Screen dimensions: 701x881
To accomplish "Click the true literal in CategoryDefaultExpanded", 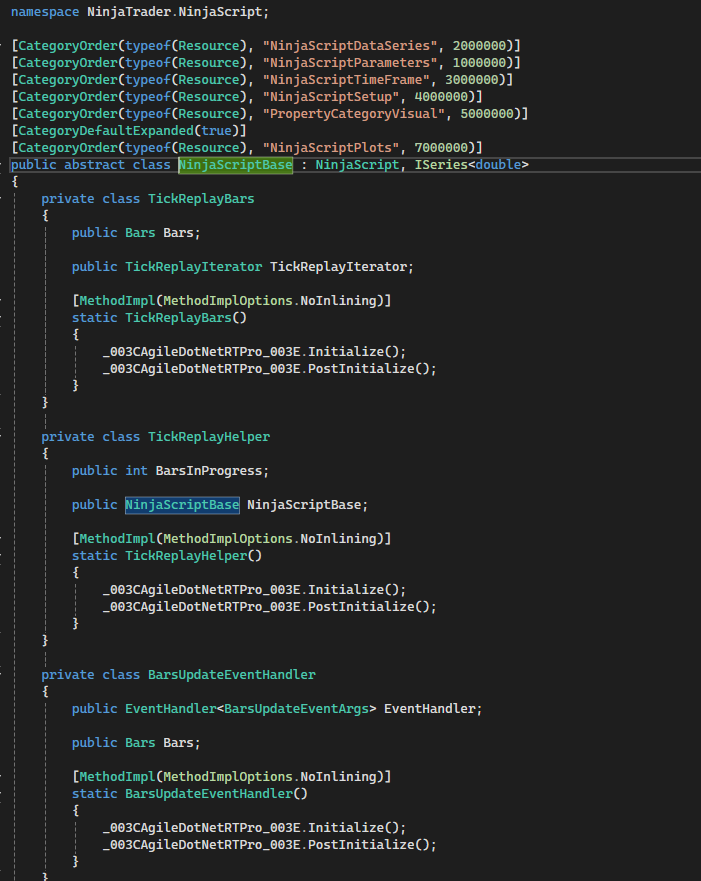I will (217, 130).
